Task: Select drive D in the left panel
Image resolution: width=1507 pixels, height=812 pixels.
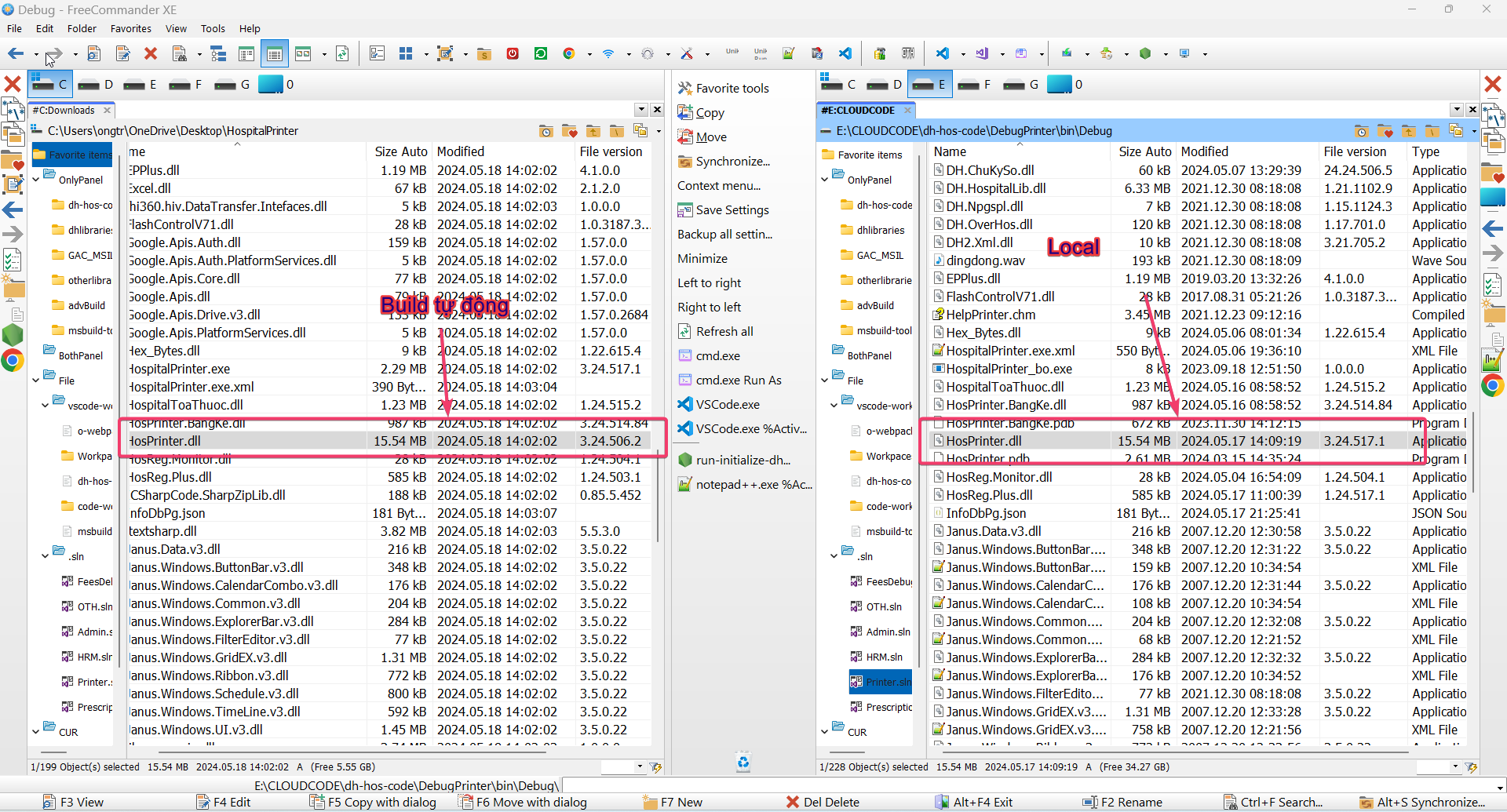Action: [97, 84]
